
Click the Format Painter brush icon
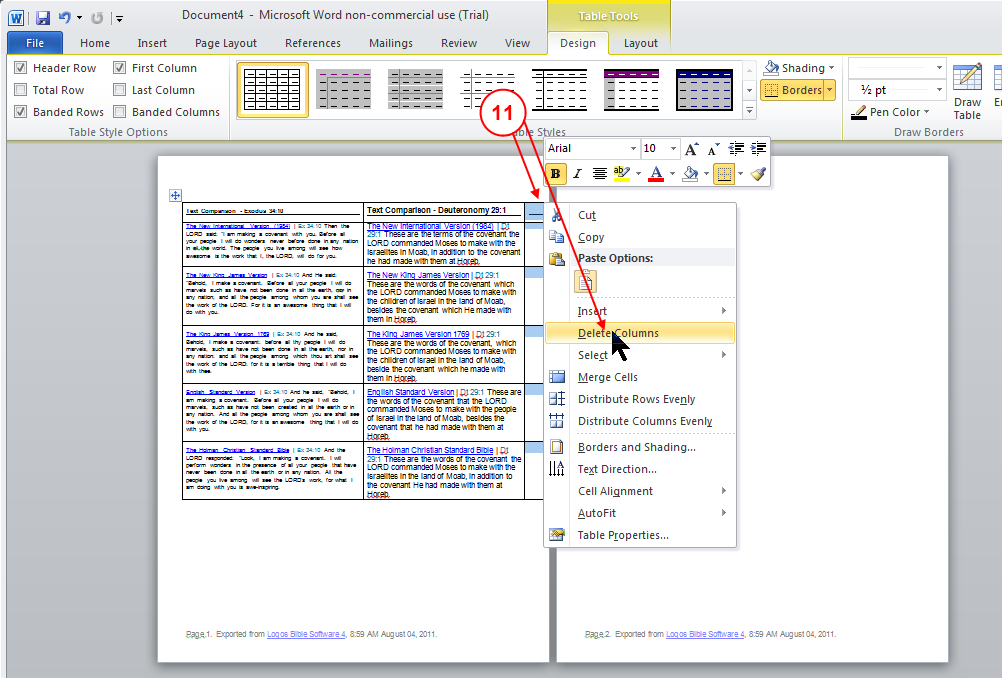pos(758,173)
